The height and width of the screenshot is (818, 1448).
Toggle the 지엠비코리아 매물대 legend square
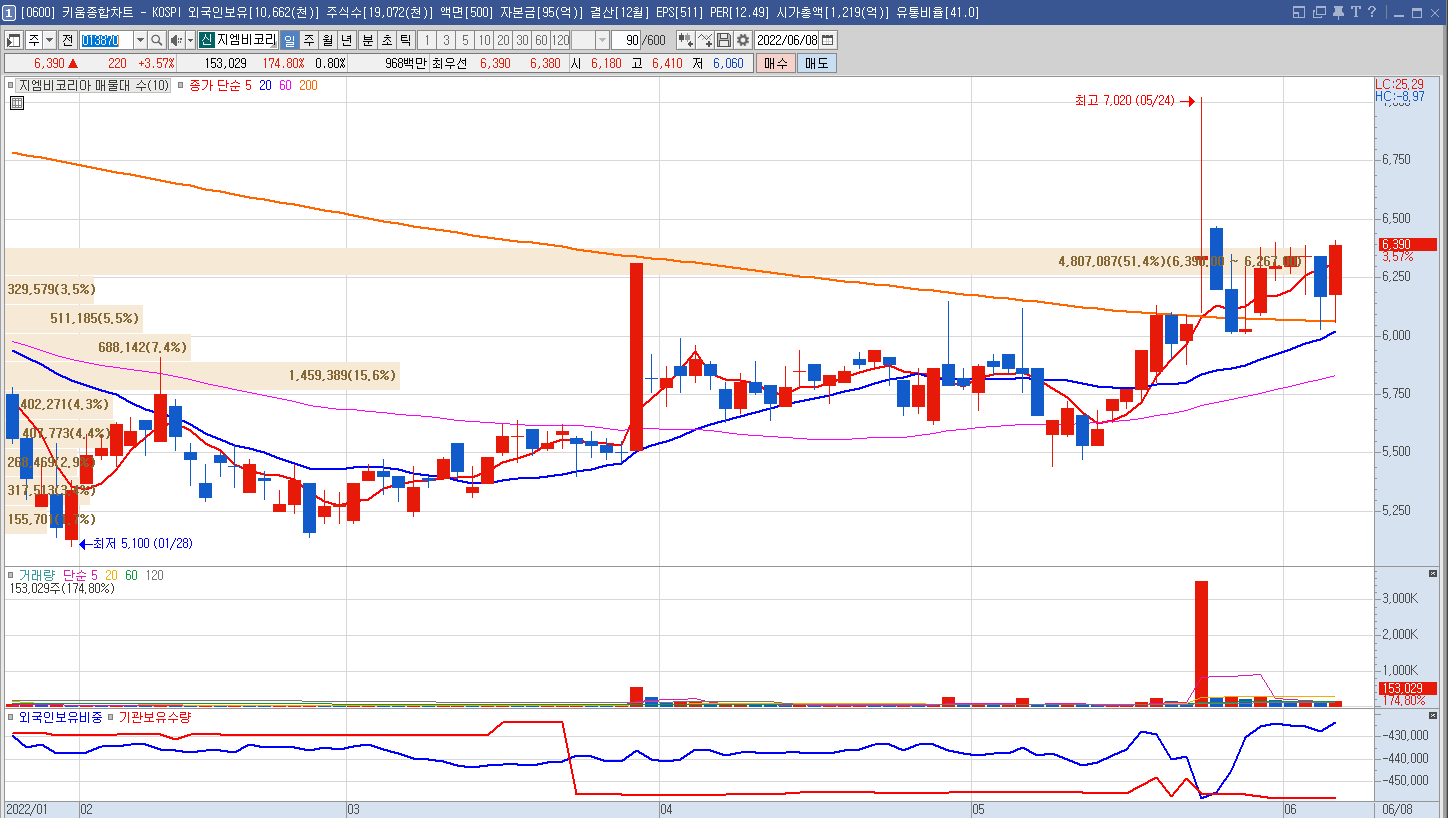click(x=10, y=85)
